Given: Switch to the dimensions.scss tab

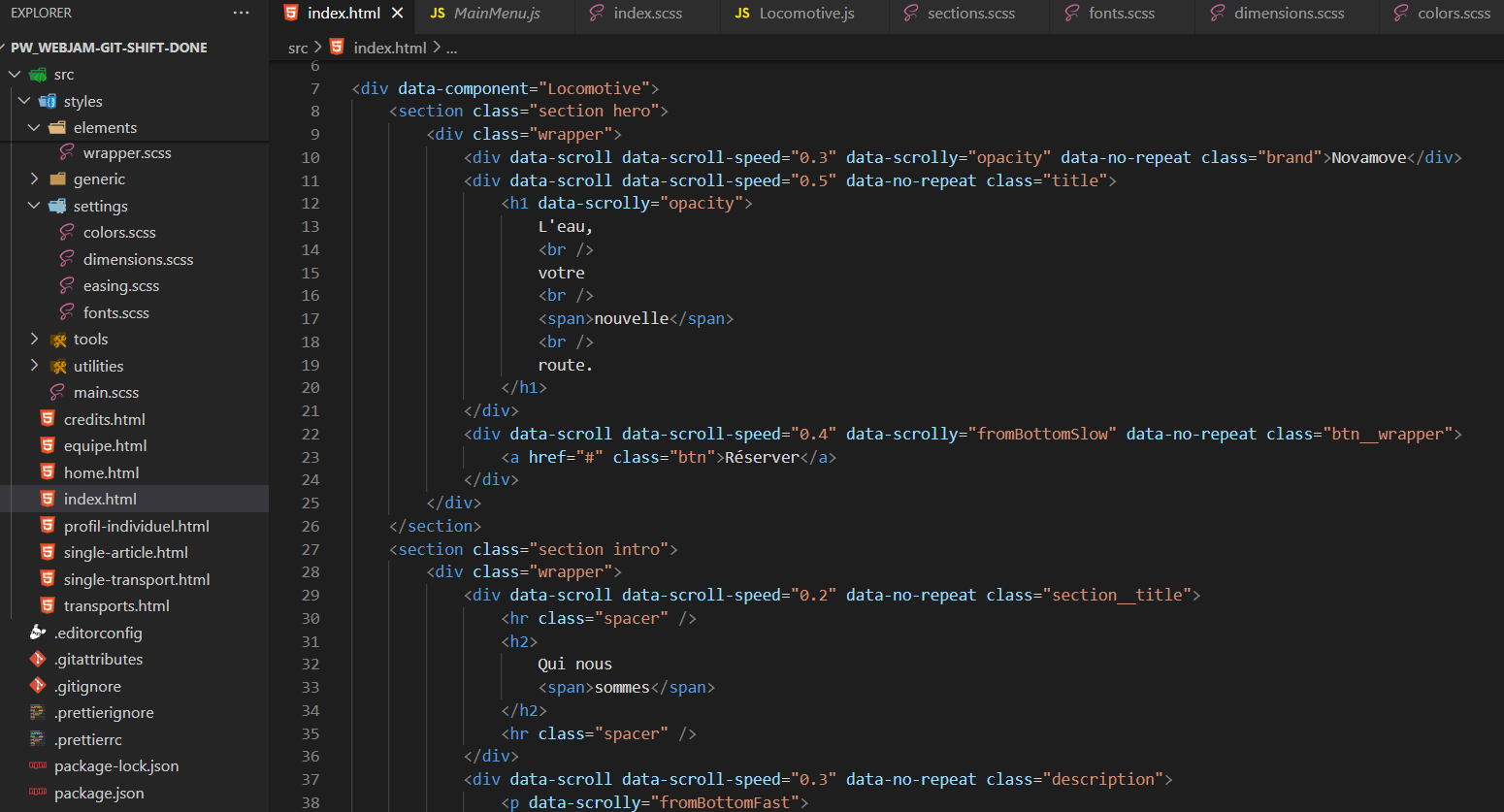Looking at the screenshot, I should click(x=1289, y=13).
